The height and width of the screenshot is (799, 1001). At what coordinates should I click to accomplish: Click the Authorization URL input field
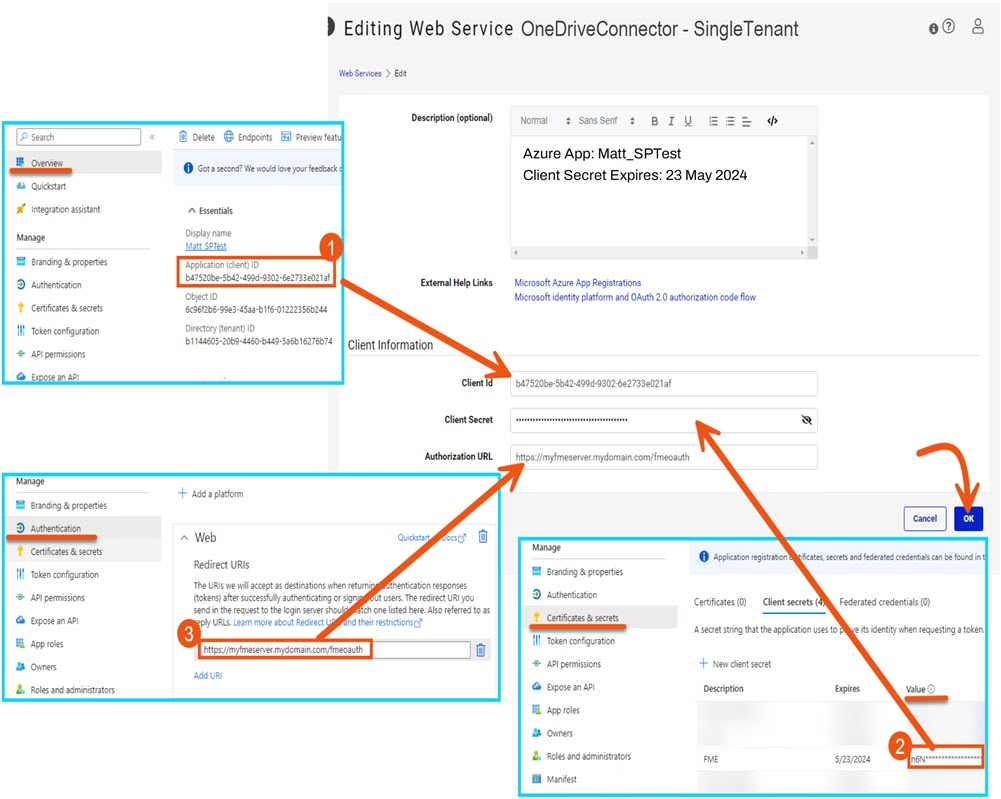coord(664,457)
